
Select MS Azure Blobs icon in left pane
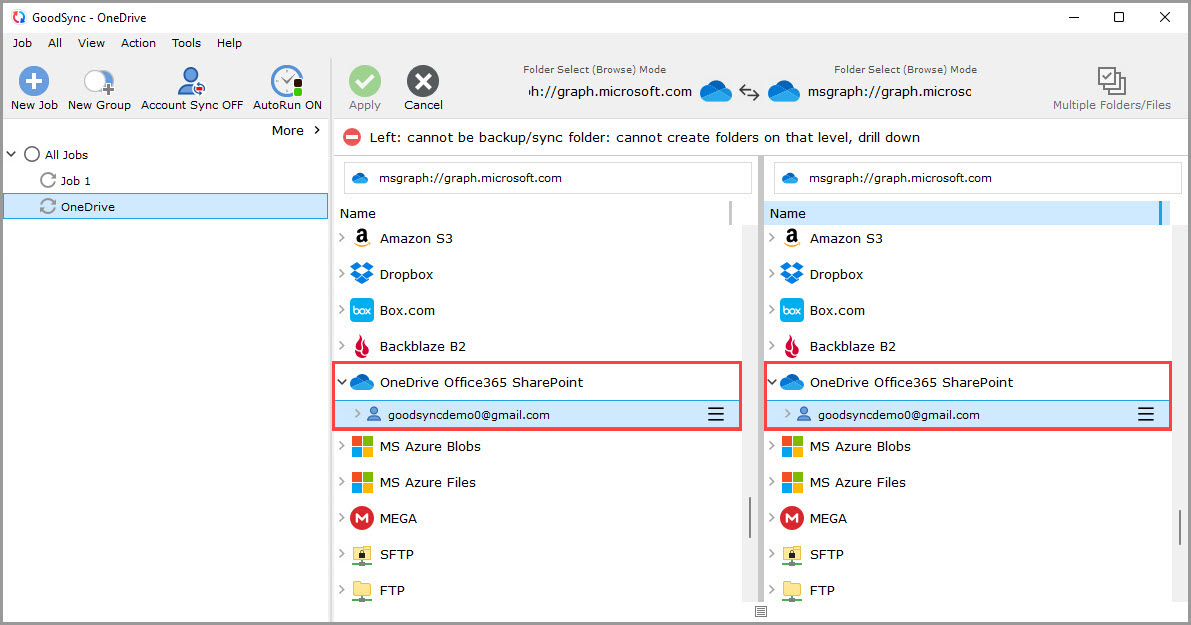click(x=362, y=447)
